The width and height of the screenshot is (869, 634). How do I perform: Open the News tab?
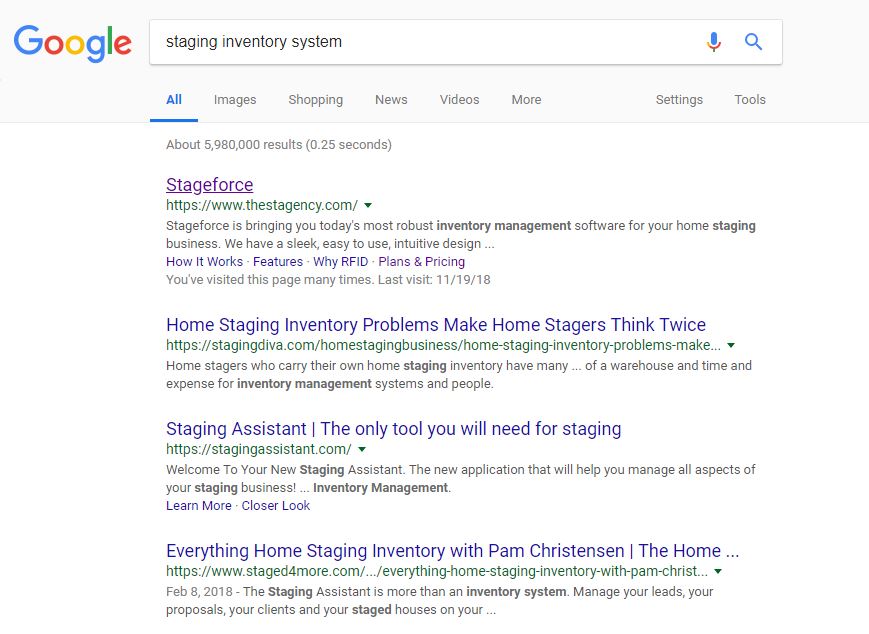pos(391,100)
